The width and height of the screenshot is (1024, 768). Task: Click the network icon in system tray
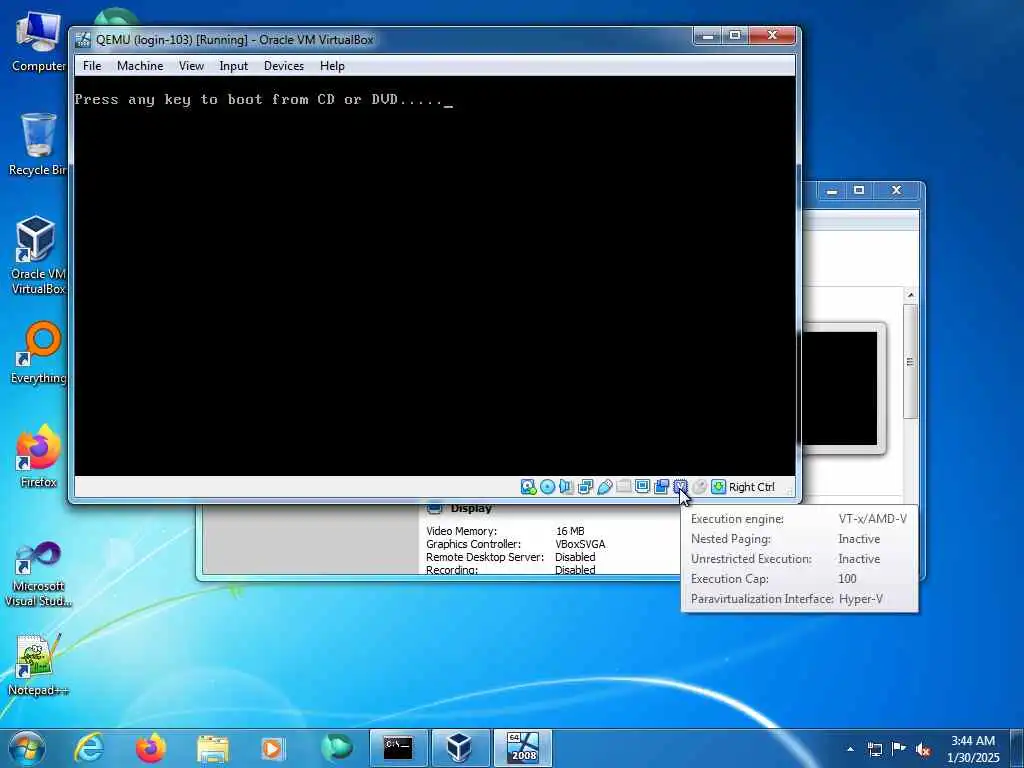[874, 749]
